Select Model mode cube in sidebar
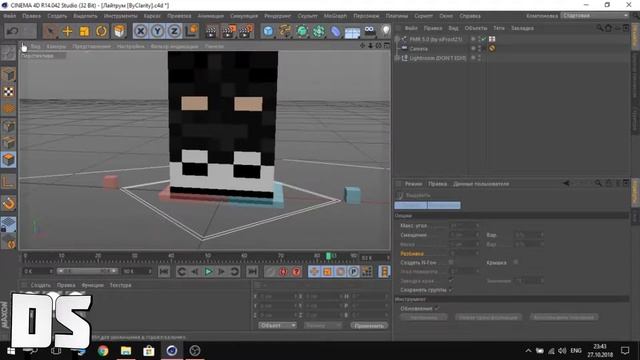 coord(9,75)
